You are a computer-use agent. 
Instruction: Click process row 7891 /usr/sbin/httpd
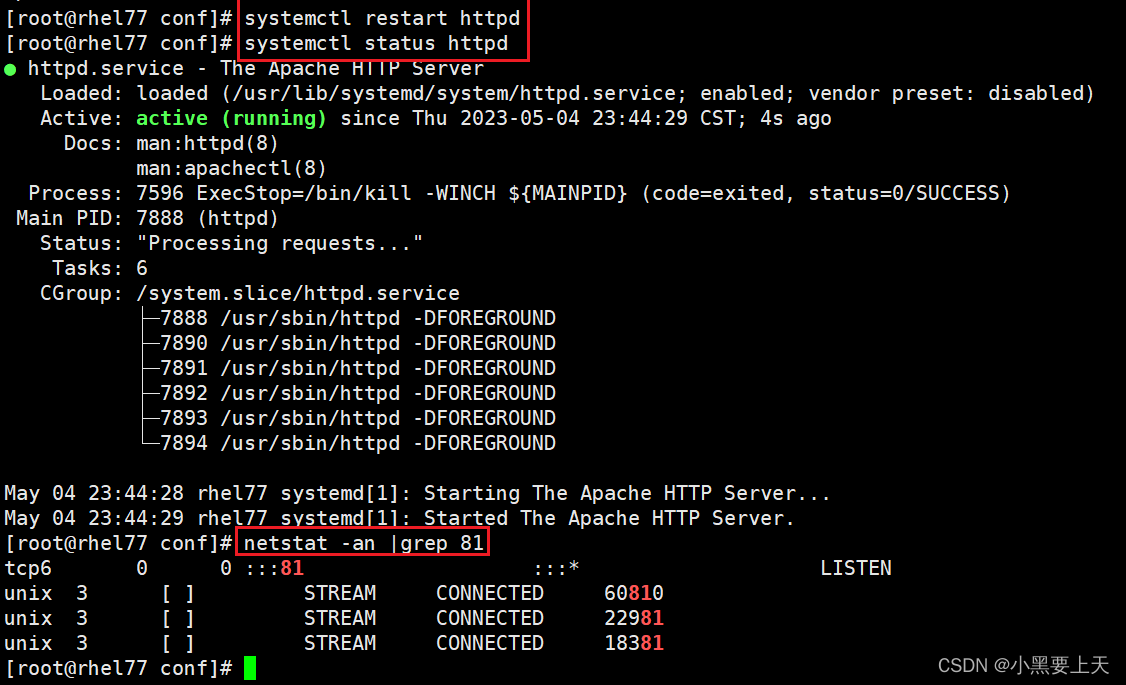358,368
